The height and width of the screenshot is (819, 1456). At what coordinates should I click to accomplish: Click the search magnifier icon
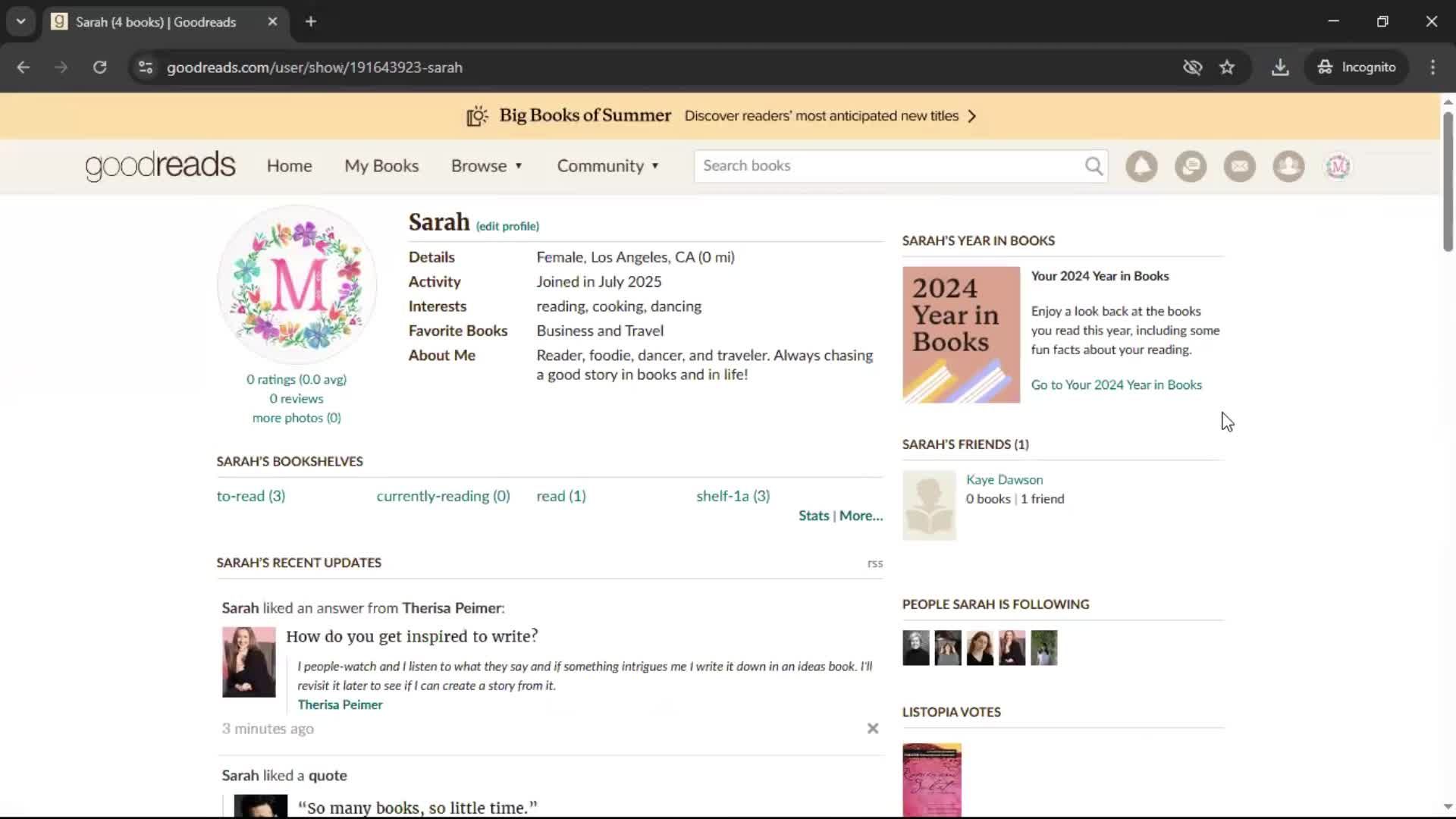[x=1094, y=166]
